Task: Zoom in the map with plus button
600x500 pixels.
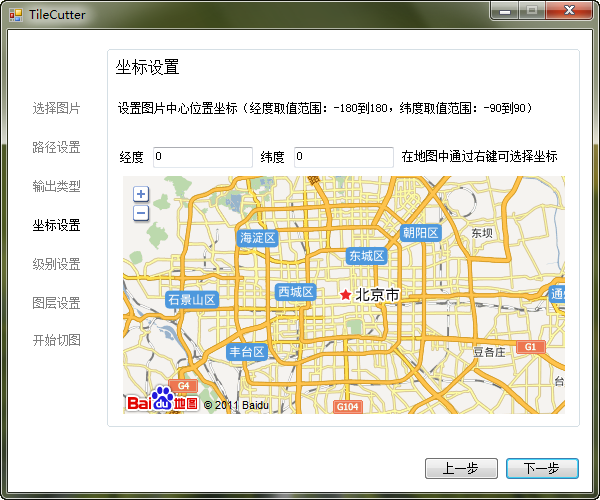Action: 141,194
